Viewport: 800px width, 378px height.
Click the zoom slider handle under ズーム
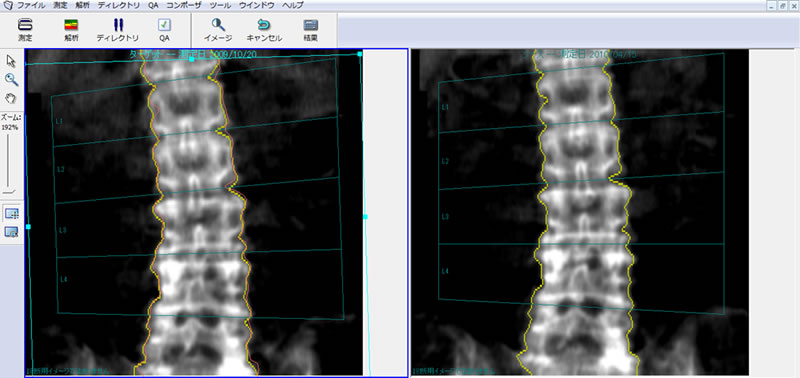[9, 192]
